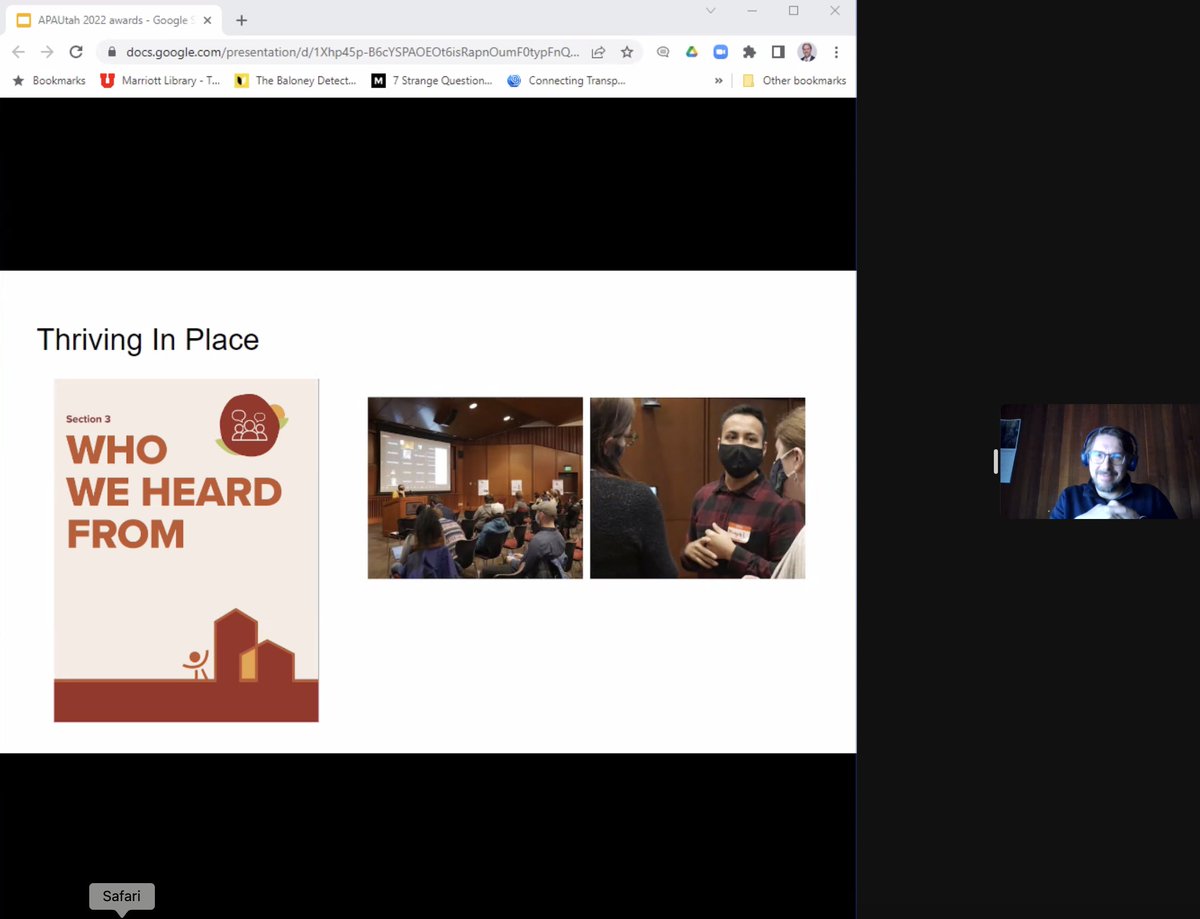Screen dimensions: 1200x919
Task: Click the Safari label at the bottom
Action: [x=120, y=896]
